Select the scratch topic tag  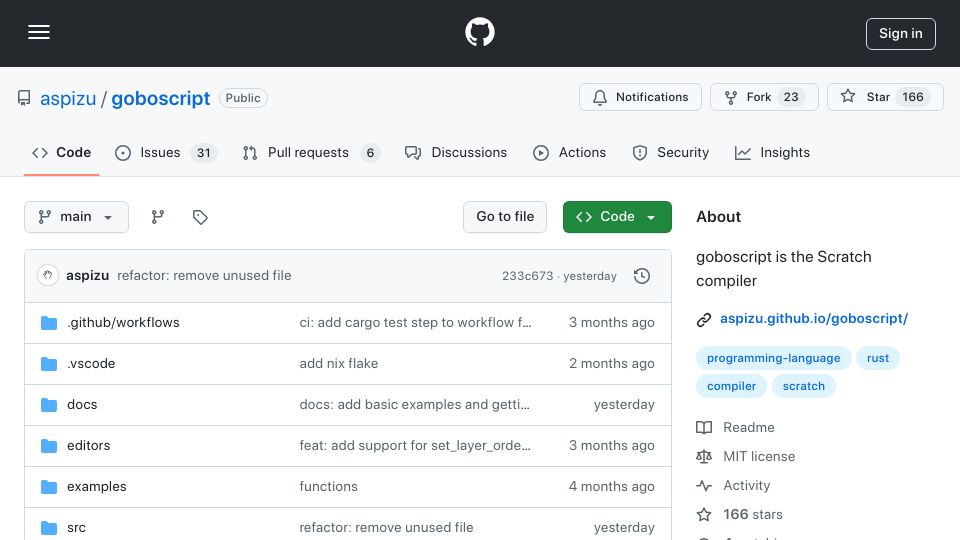pos(803,386)
